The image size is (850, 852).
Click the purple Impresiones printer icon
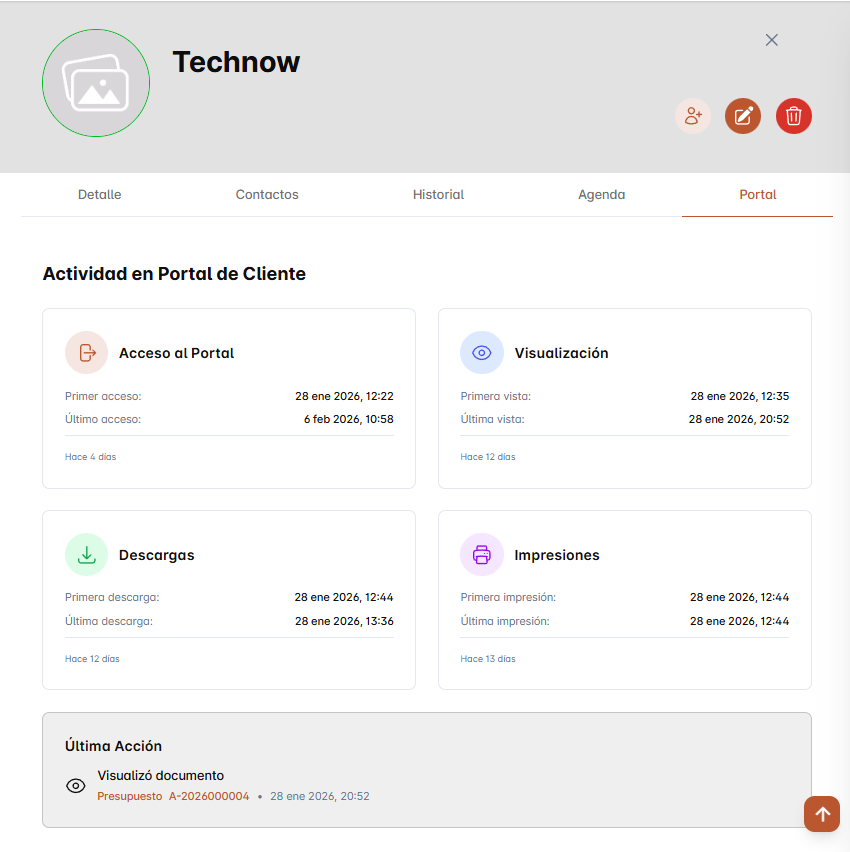pyautogui.click(x=482, y=554)
